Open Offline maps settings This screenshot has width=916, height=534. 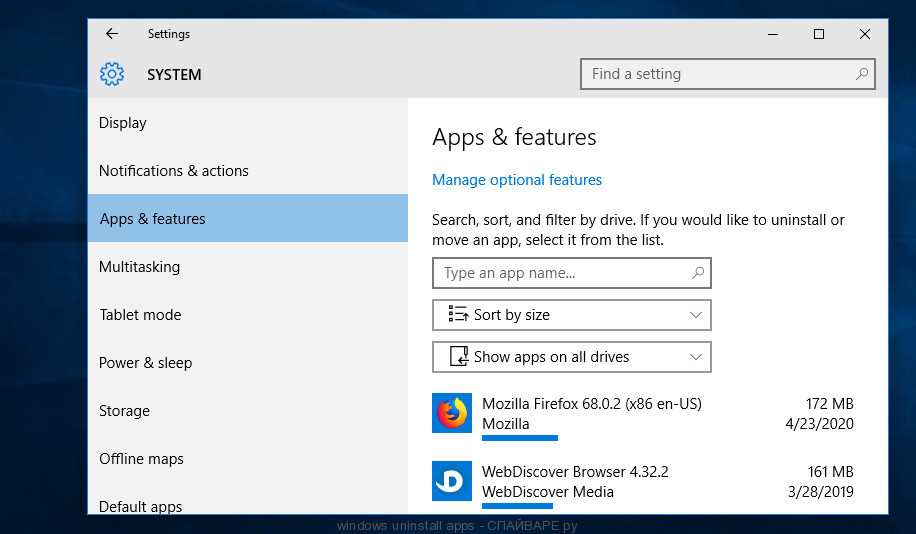click(x=248, y=459)
